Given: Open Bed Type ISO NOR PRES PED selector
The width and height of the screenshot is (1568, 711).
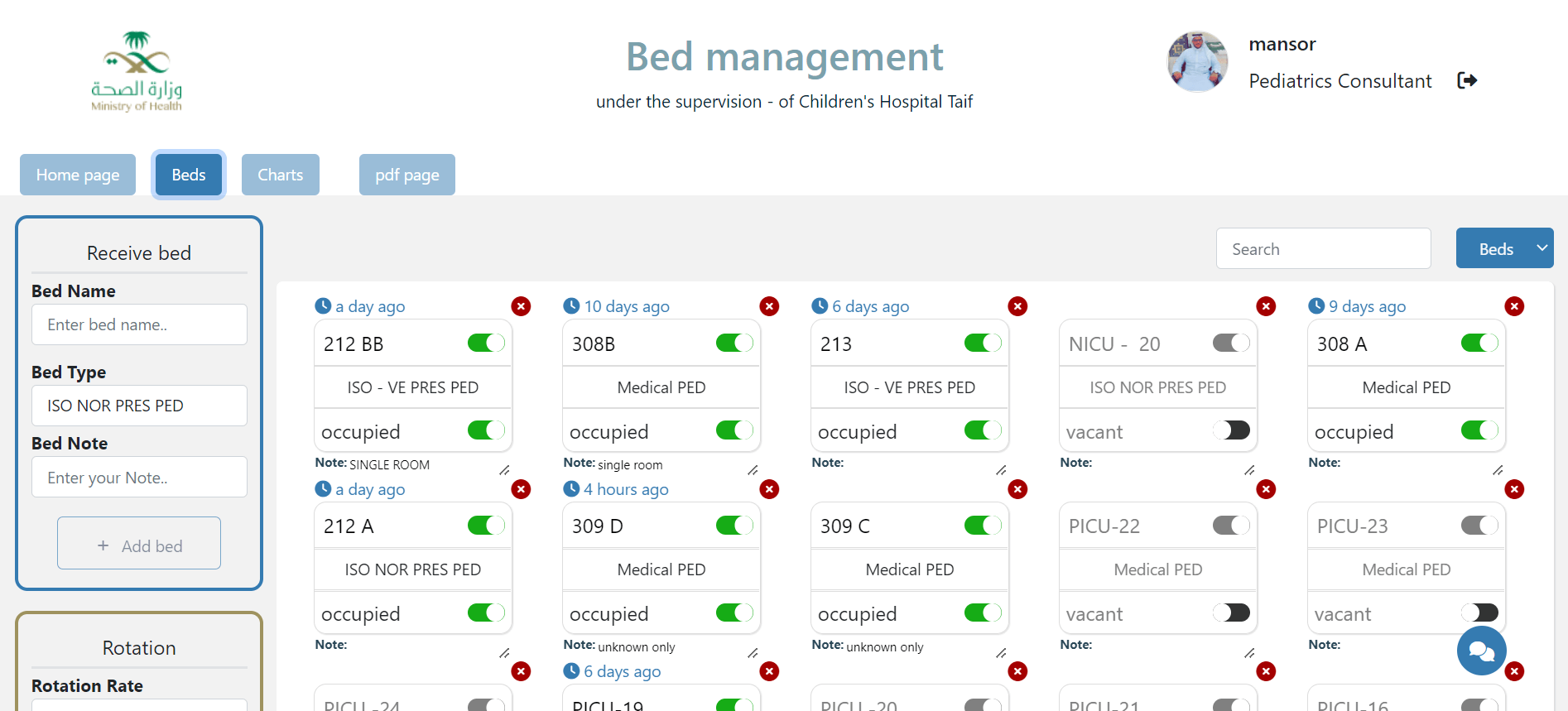Looking at the screenshot, I should coord(139,406).
